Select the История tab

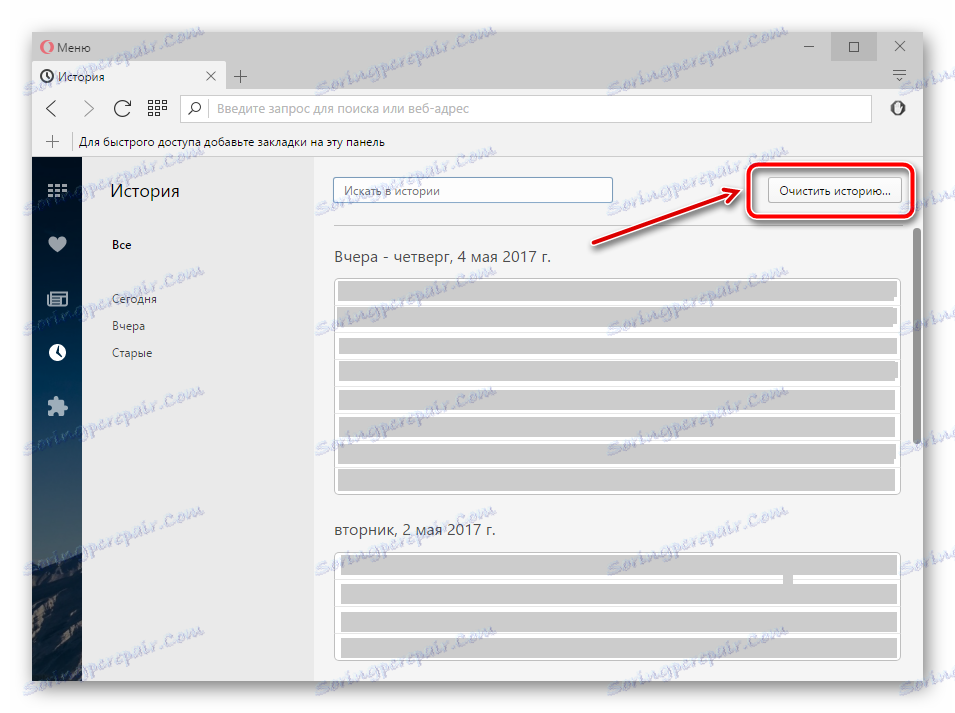point(129,76)
